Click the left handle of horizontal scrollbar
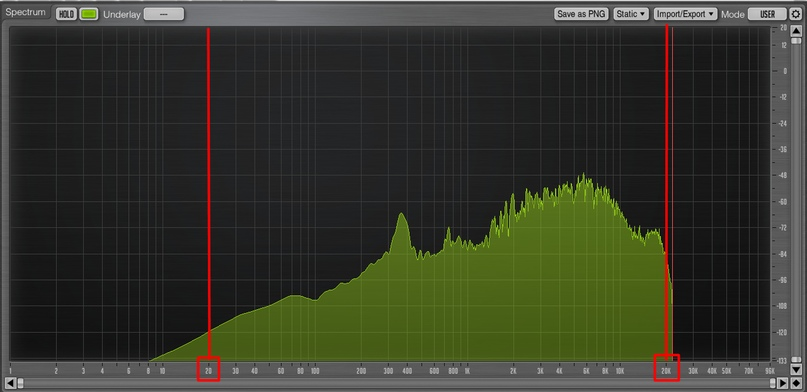The image size is (807, 392). tap(21, 383)
